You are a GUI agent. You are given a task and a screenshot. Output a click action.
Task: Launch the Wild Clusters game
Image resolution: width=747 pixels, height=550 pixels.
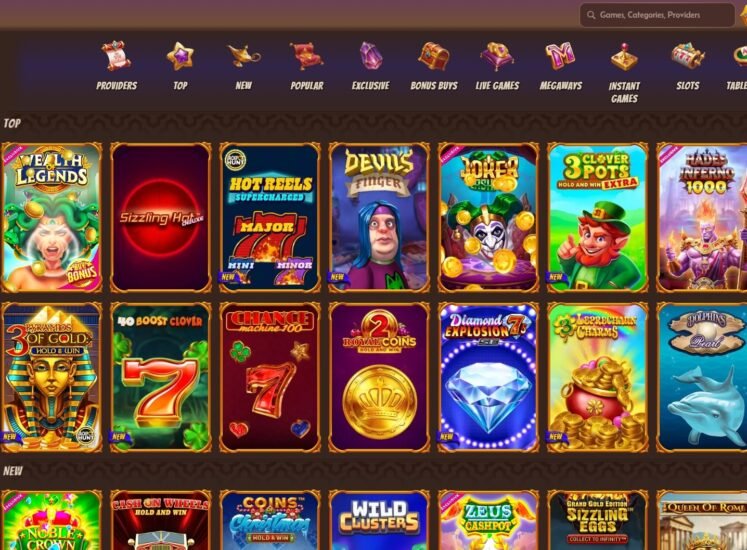click(379, 520)
